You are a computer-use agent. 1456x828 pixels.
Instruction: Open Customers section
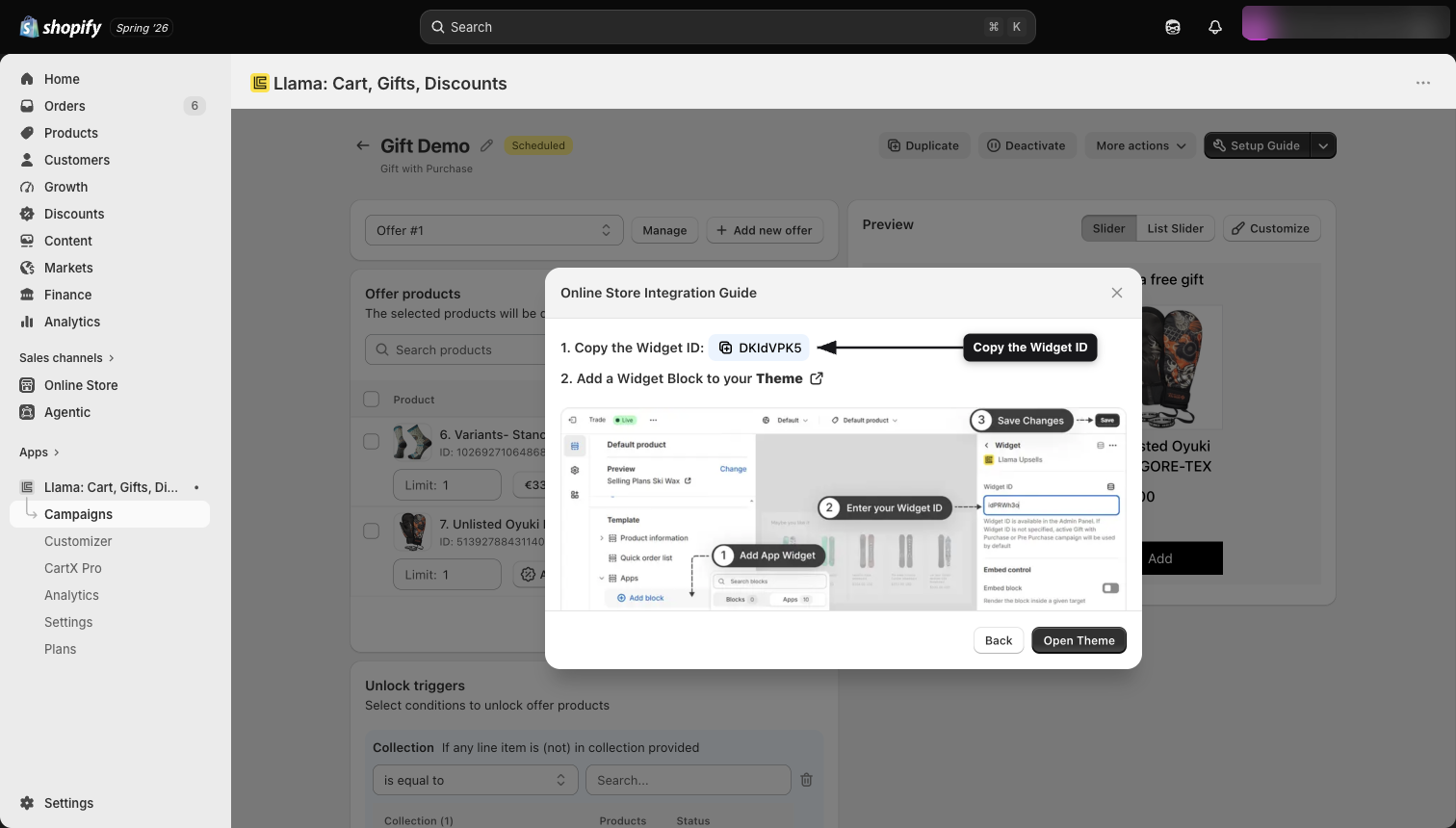tap(77, 160)
